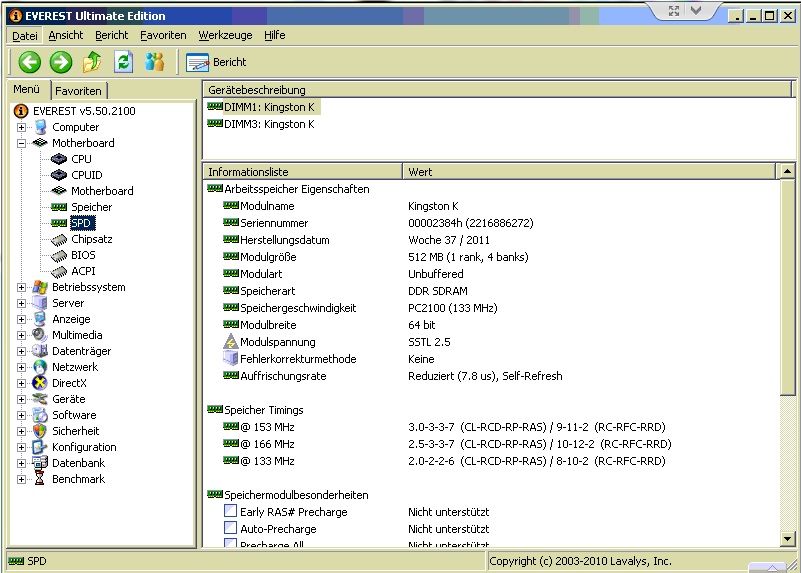The height and width of the screenshot is (573, 801).
Task: Expand the Konfiguration tree node
Action: 21,447
